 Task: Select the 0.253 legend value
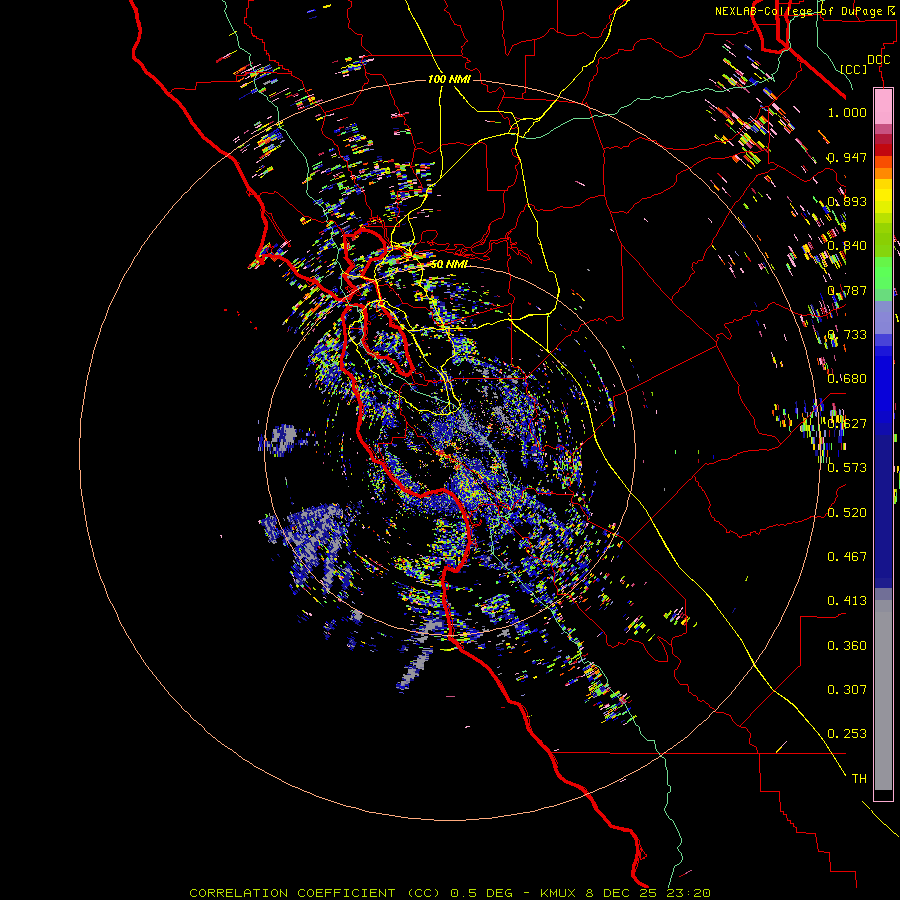[x=847, y=734]
